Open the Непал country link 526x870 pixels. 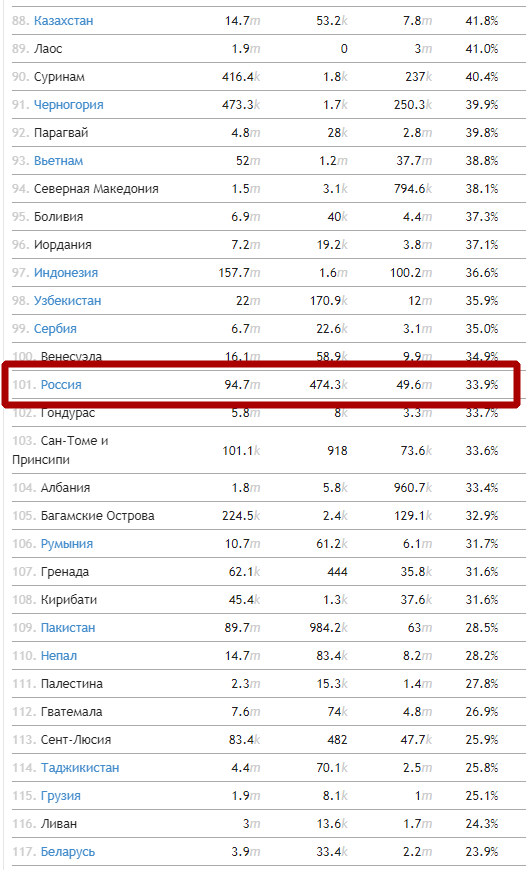click(x=59, y=656)
